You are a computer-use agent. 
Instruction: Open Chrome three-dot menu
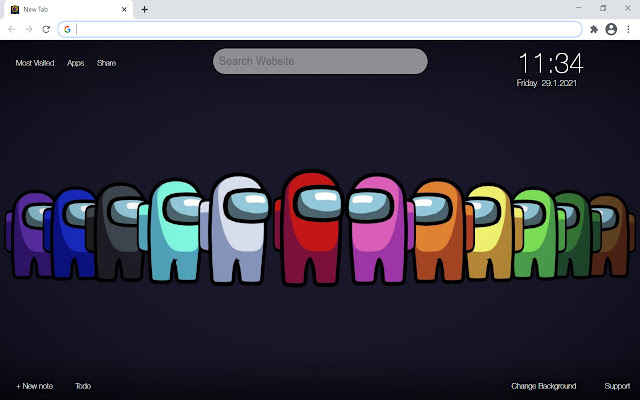629,29
